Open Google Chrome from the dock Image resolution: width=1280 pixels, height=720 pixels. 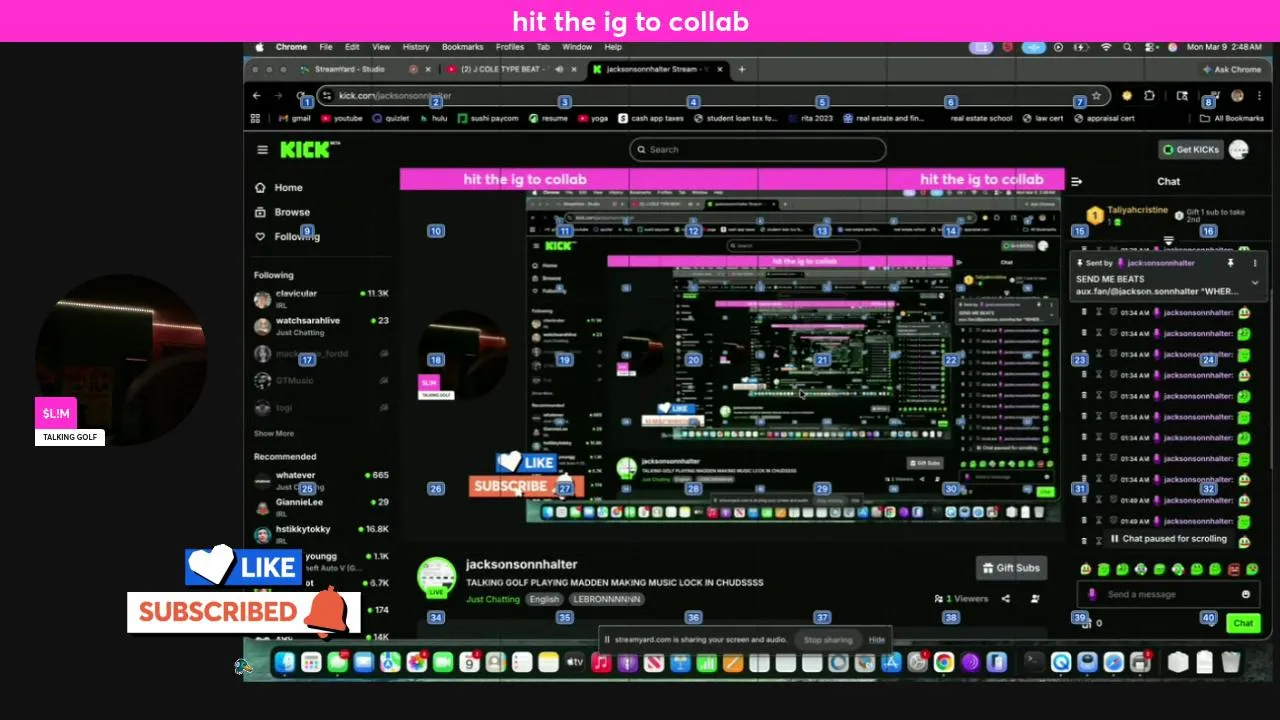943,662
